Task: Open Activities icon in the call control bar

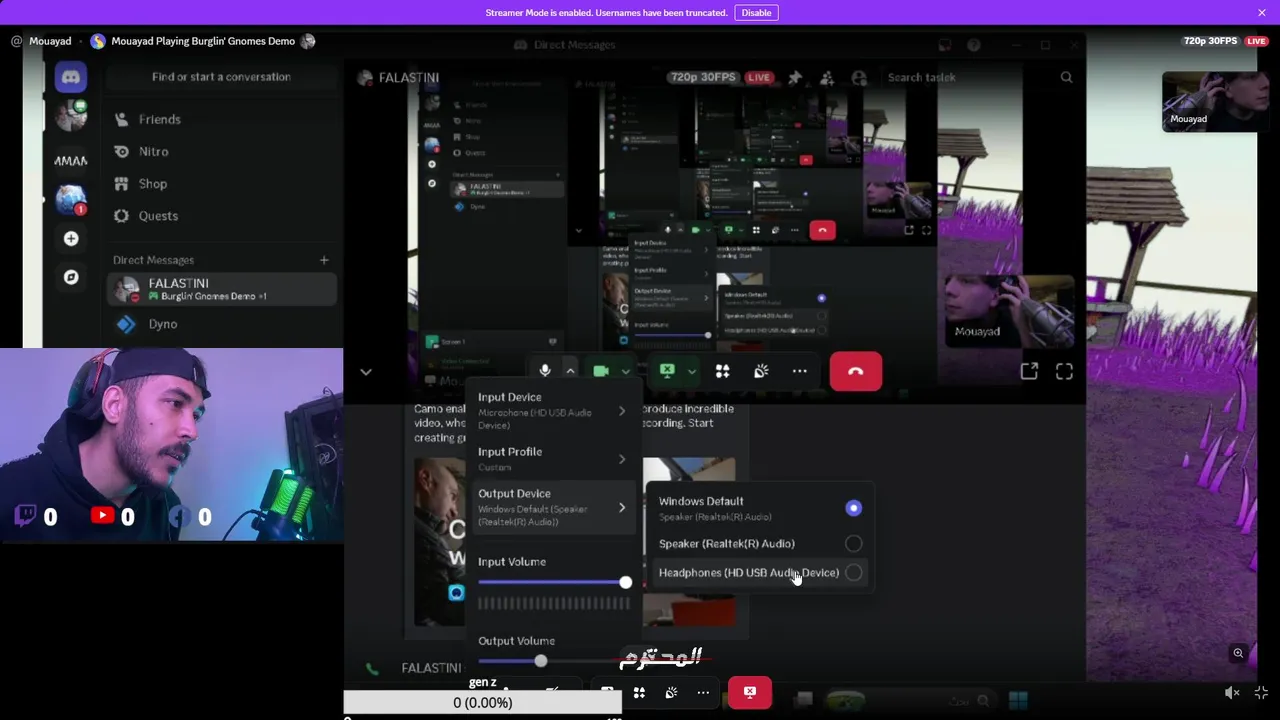Action: click(722, 371)
